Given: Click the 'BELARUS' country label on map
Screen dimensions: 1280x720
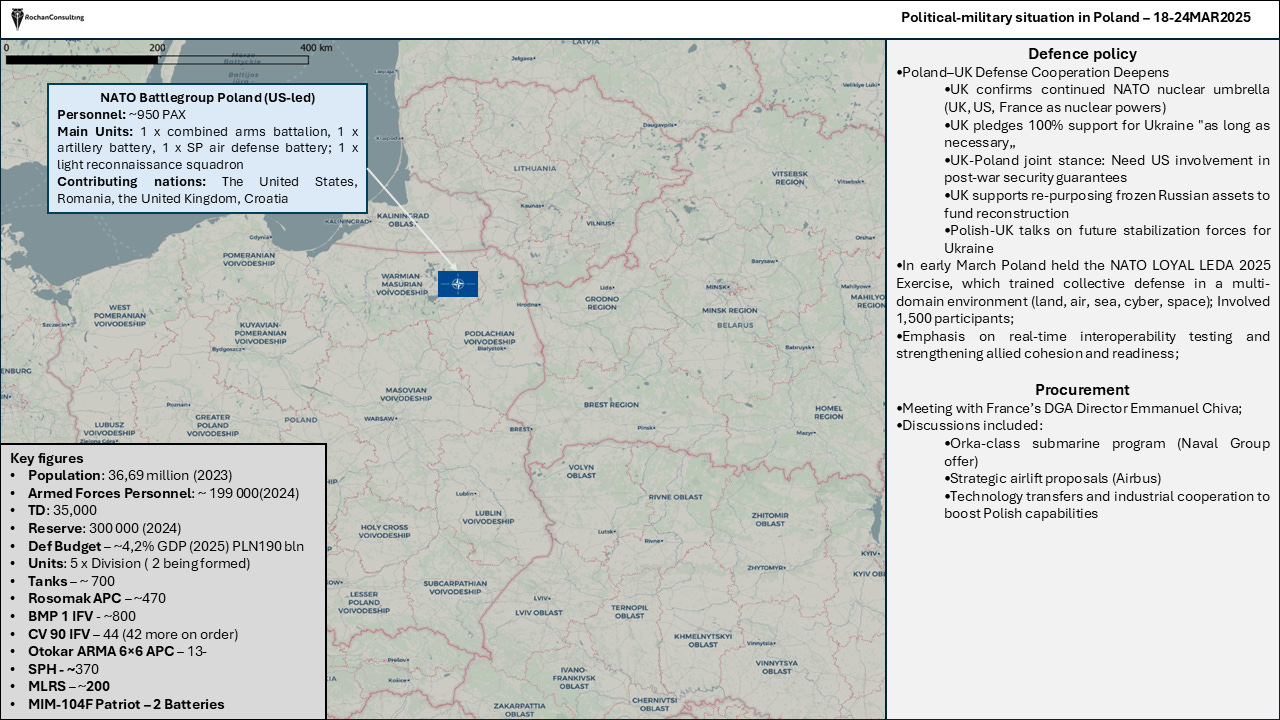Looking at the screenshot, I should click(x=734, y=325).
